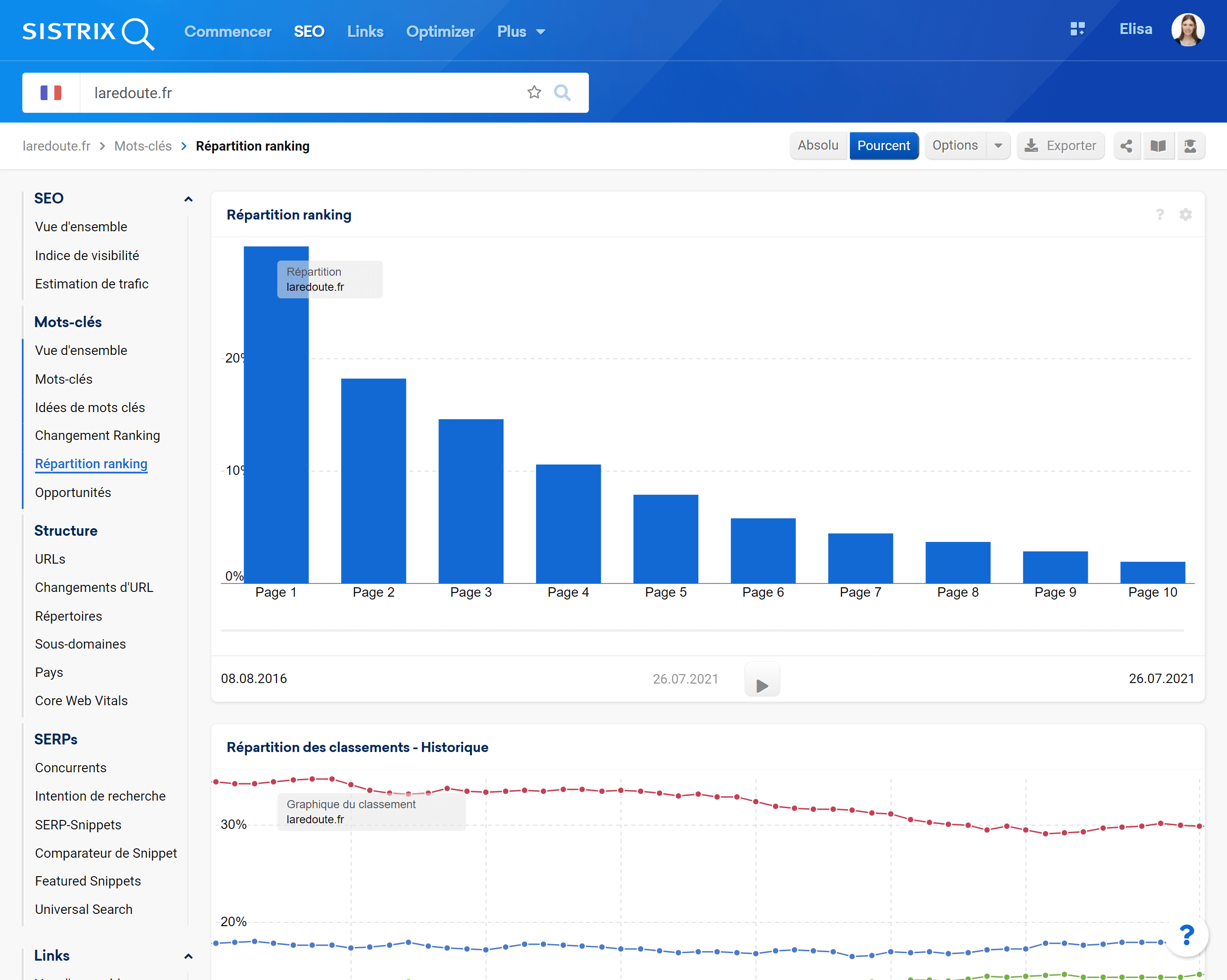This screenshot has height=980, width=1227.
Task: Open Vue d'ensemble under SEO
Action: pyautogui.click(x=81, y=227)
